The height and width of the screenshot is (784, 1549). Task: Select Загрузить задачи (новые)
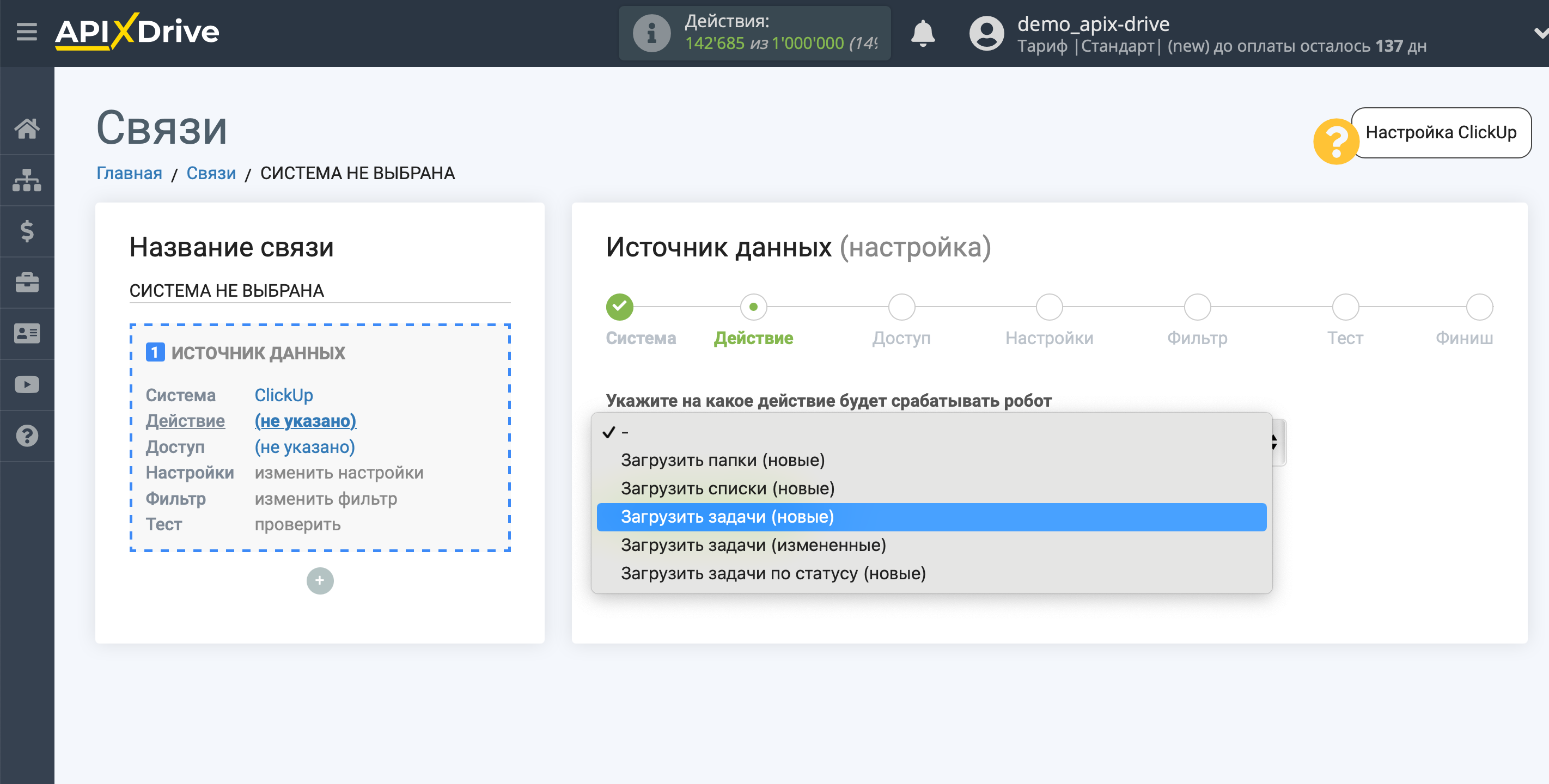coord(931,517)
